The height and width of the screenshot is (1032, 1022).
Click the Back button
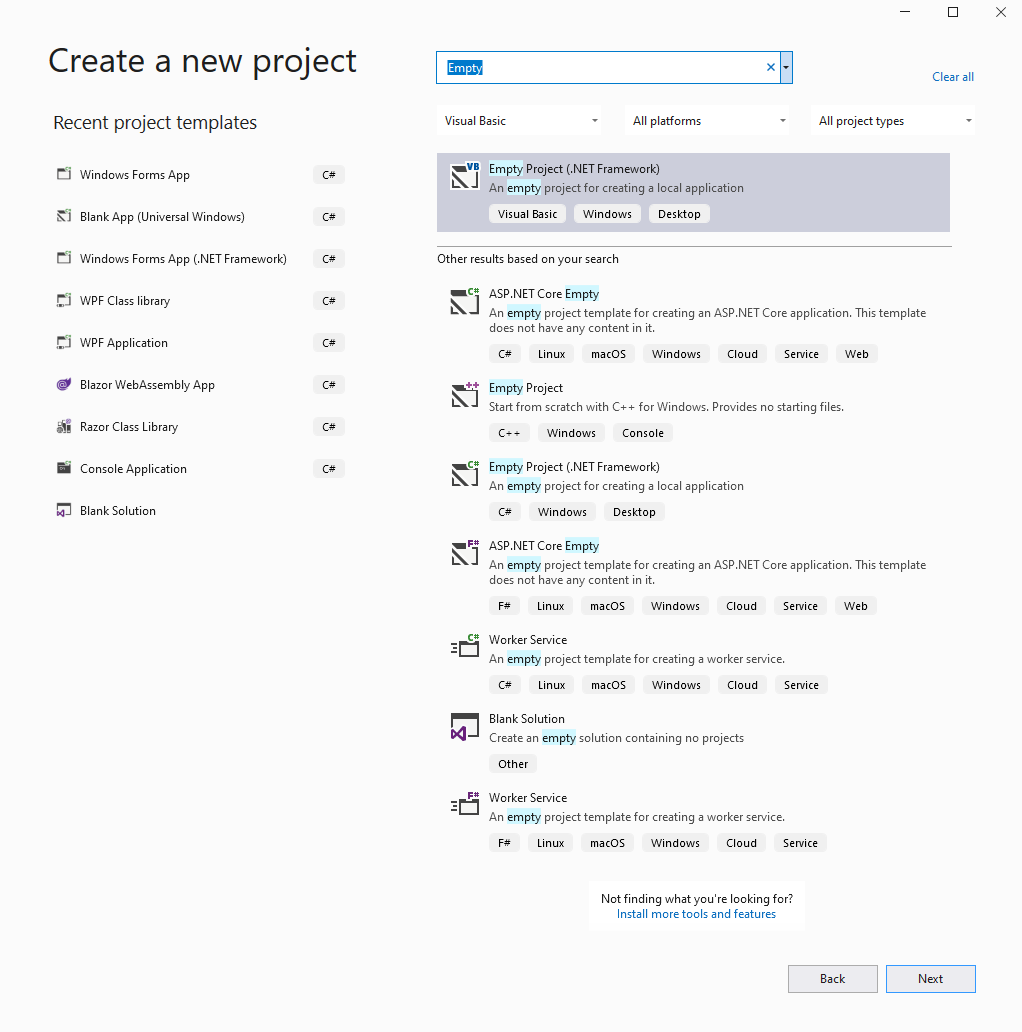tap(832, 979)
